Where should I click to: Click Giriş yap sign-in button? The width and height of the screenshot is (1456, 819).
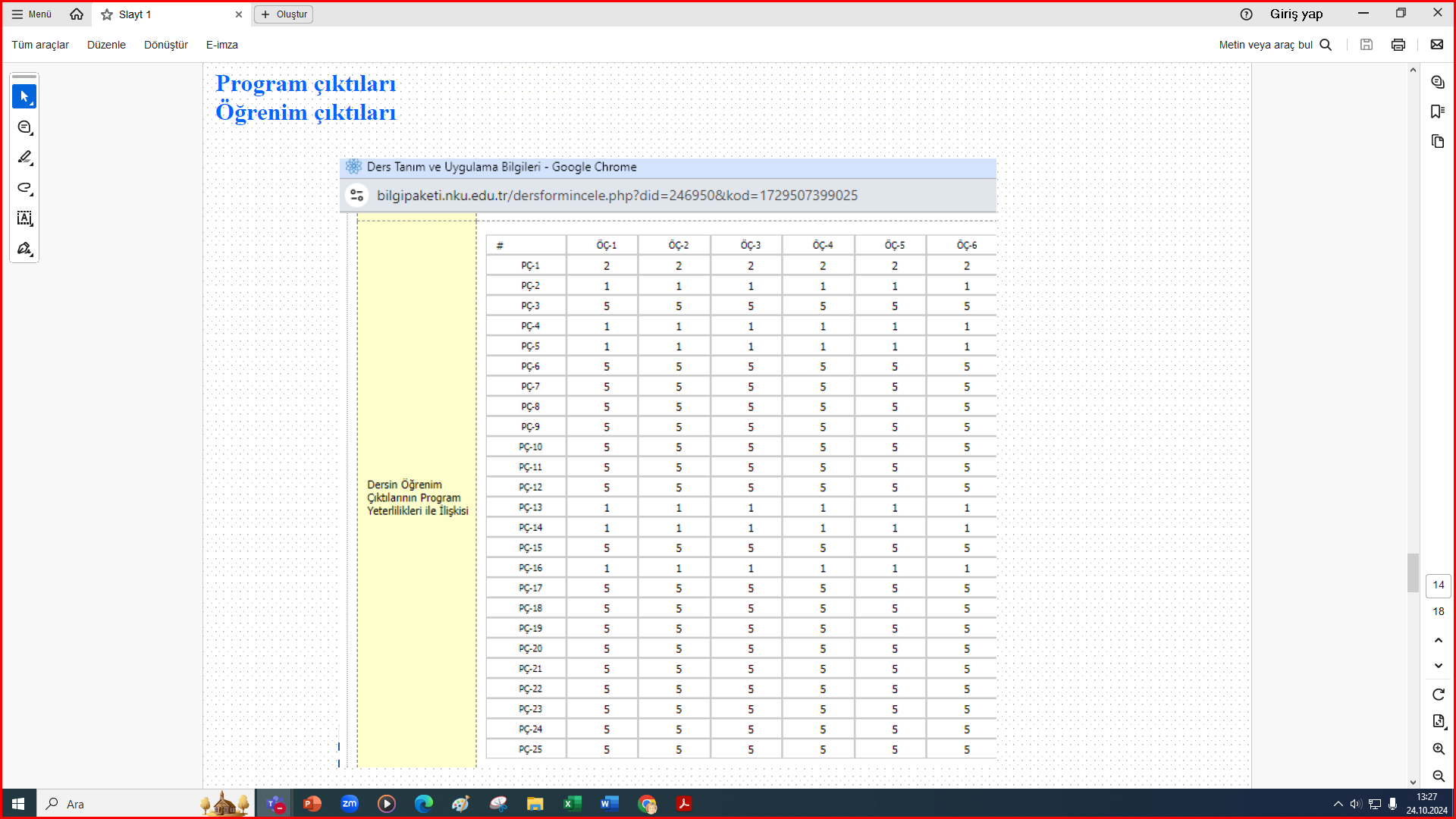click(1296, 14)
